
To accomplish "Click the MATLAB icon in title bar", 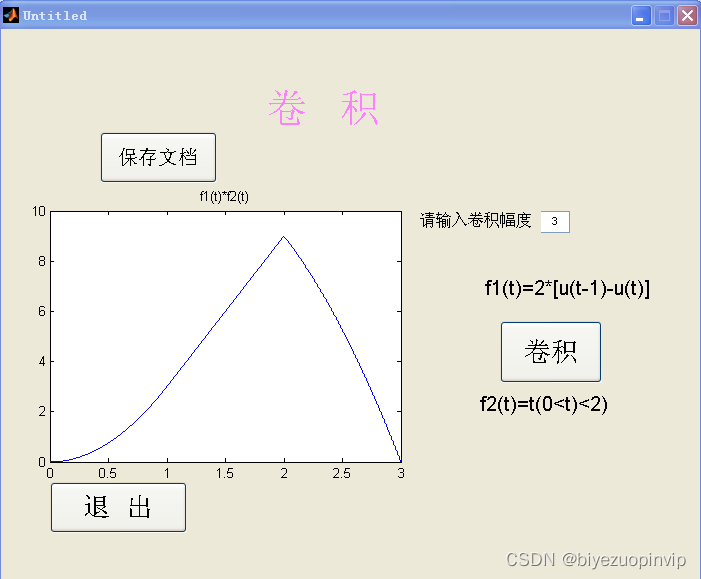I will [11, 15].
